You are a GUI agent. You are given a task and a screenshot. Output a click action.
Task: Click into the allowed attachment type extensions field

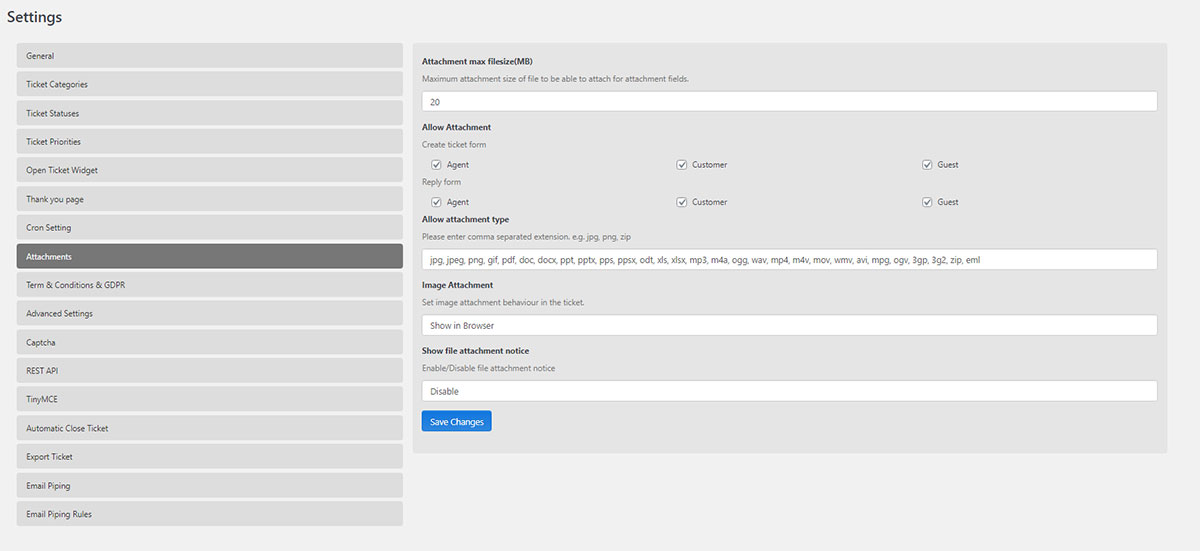click(789, 259)
